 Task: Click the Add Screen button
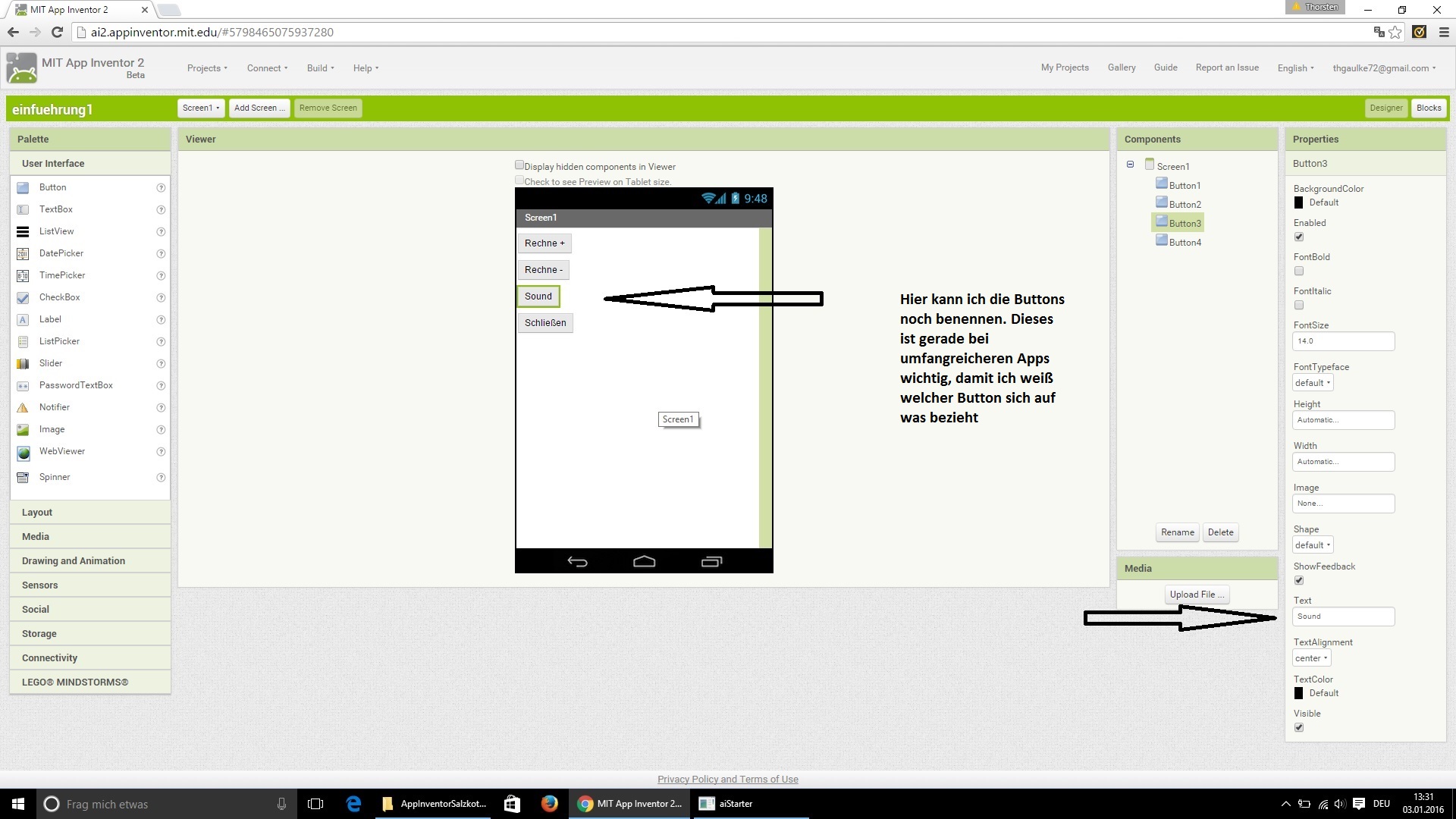coord(259,108)
